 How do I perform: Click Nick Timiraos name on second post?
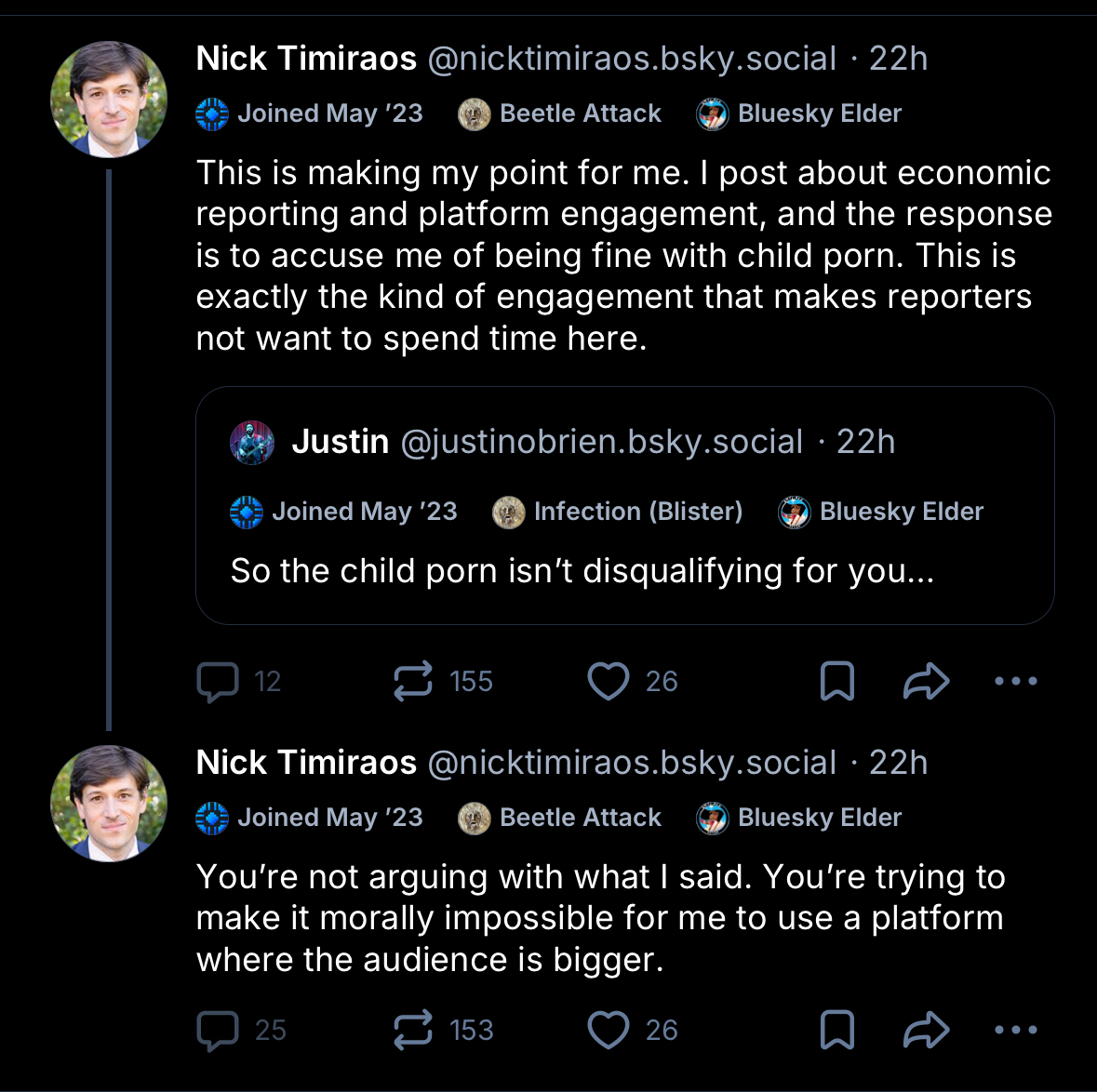click(306, 763)
